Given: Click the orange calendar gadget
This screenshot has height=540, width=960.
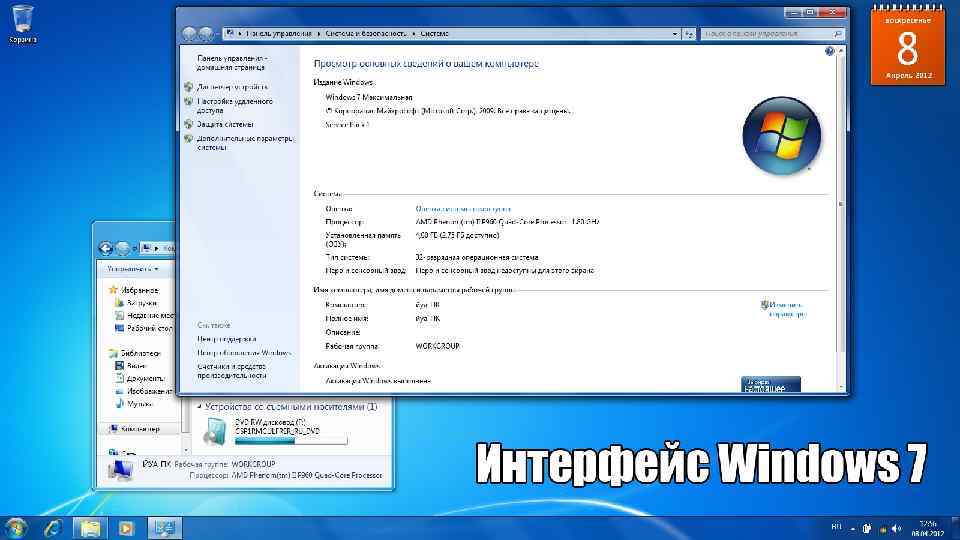Looking at the screenshot, I should click(x=907, y=45).
